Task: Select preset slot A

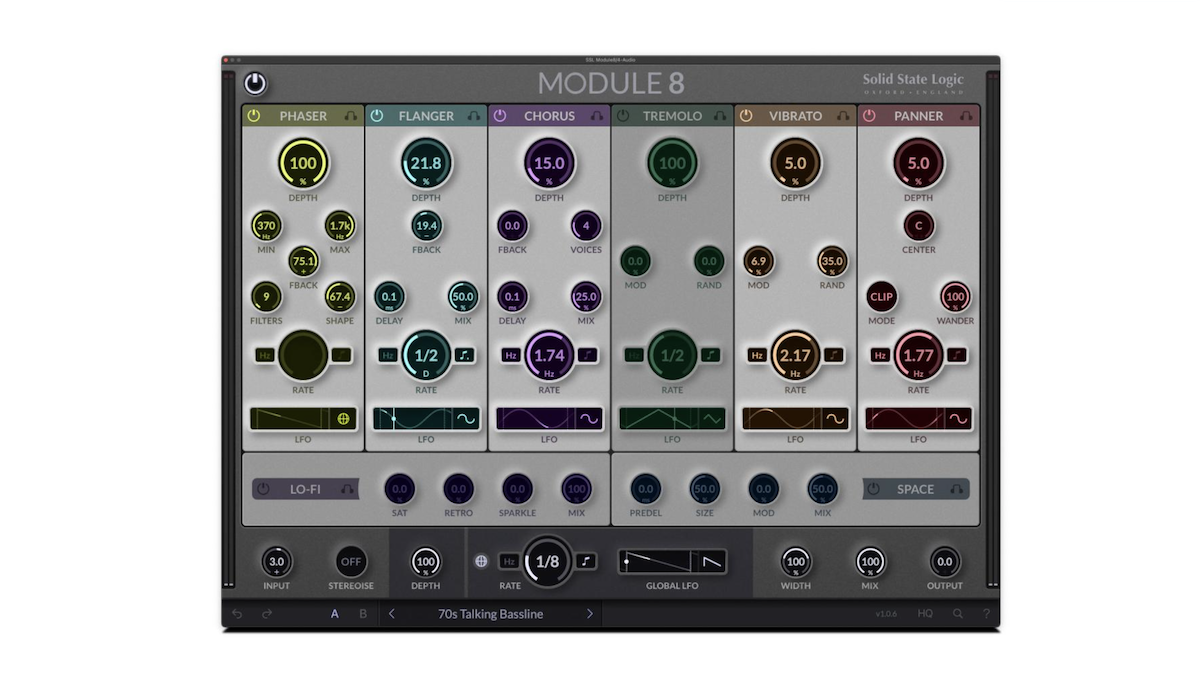Action: click(x=335, y=614)
